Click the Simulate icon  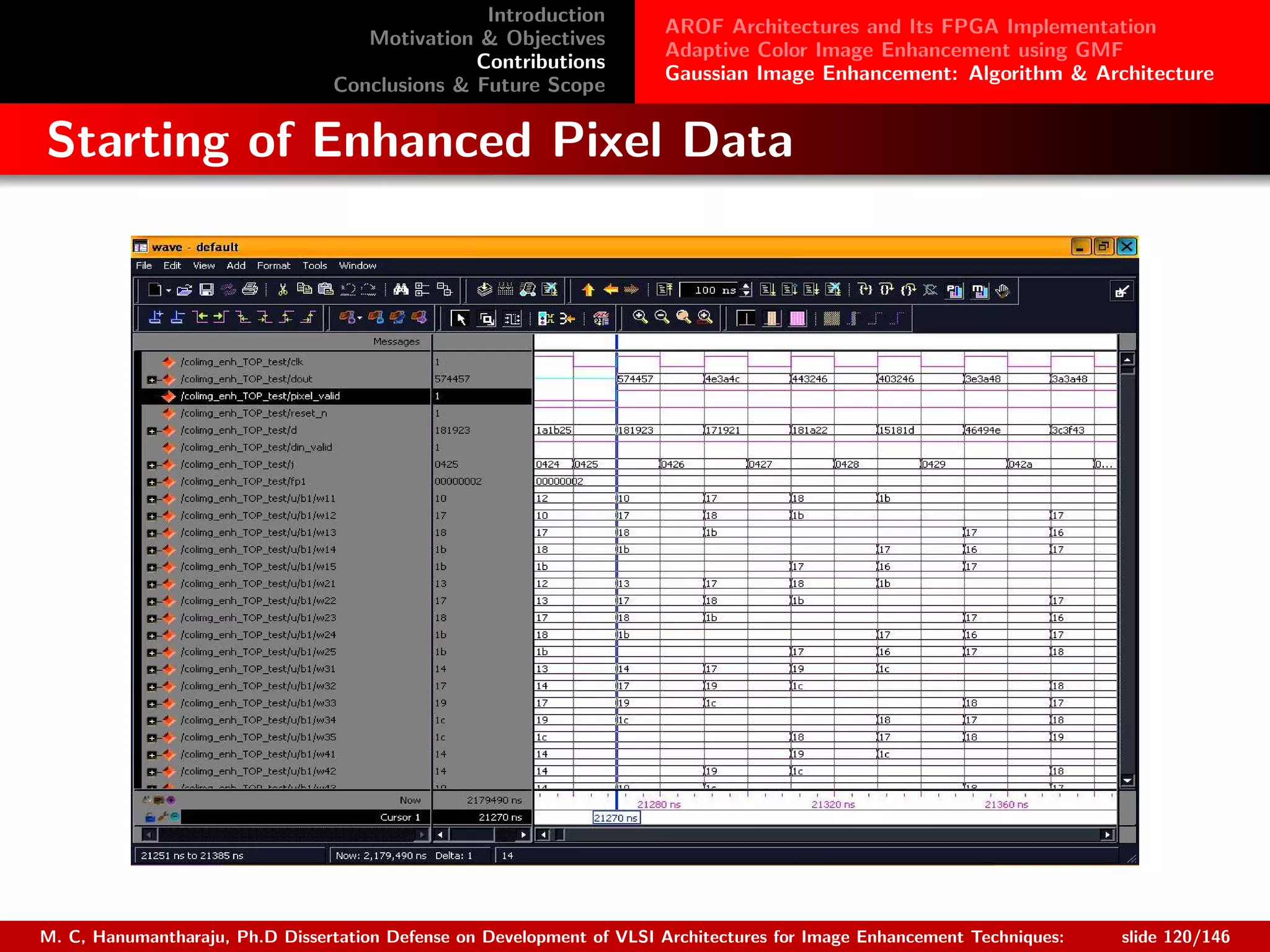pos(528,289)
